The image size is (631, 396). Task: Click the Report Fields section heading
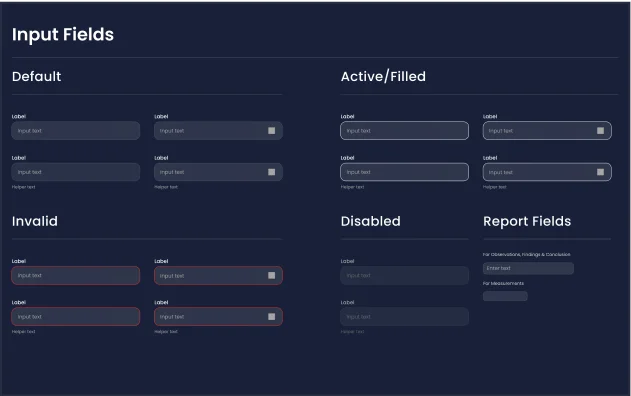[x=527, y=221]
